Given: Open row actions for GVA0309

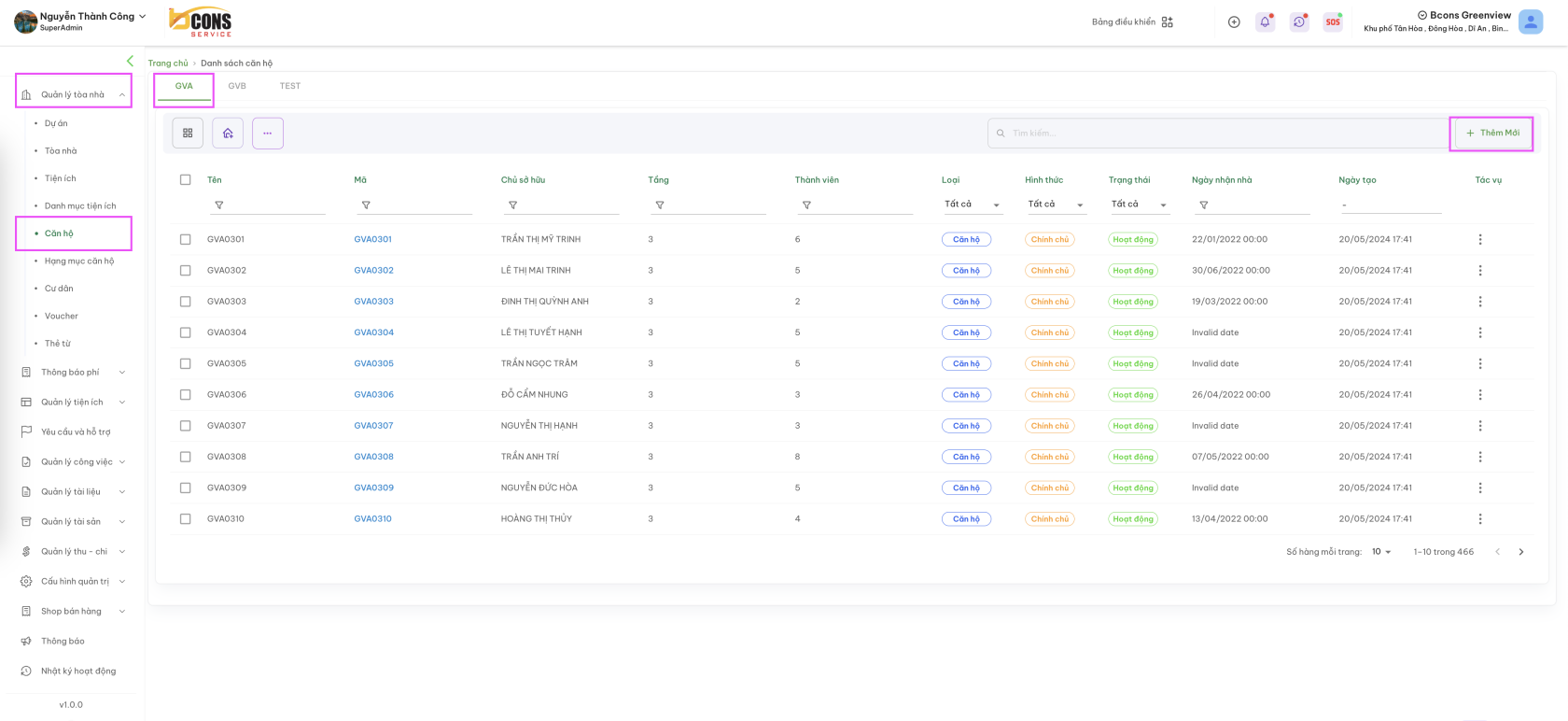Looking at the screenshot, I should [x=1480, y=488].
